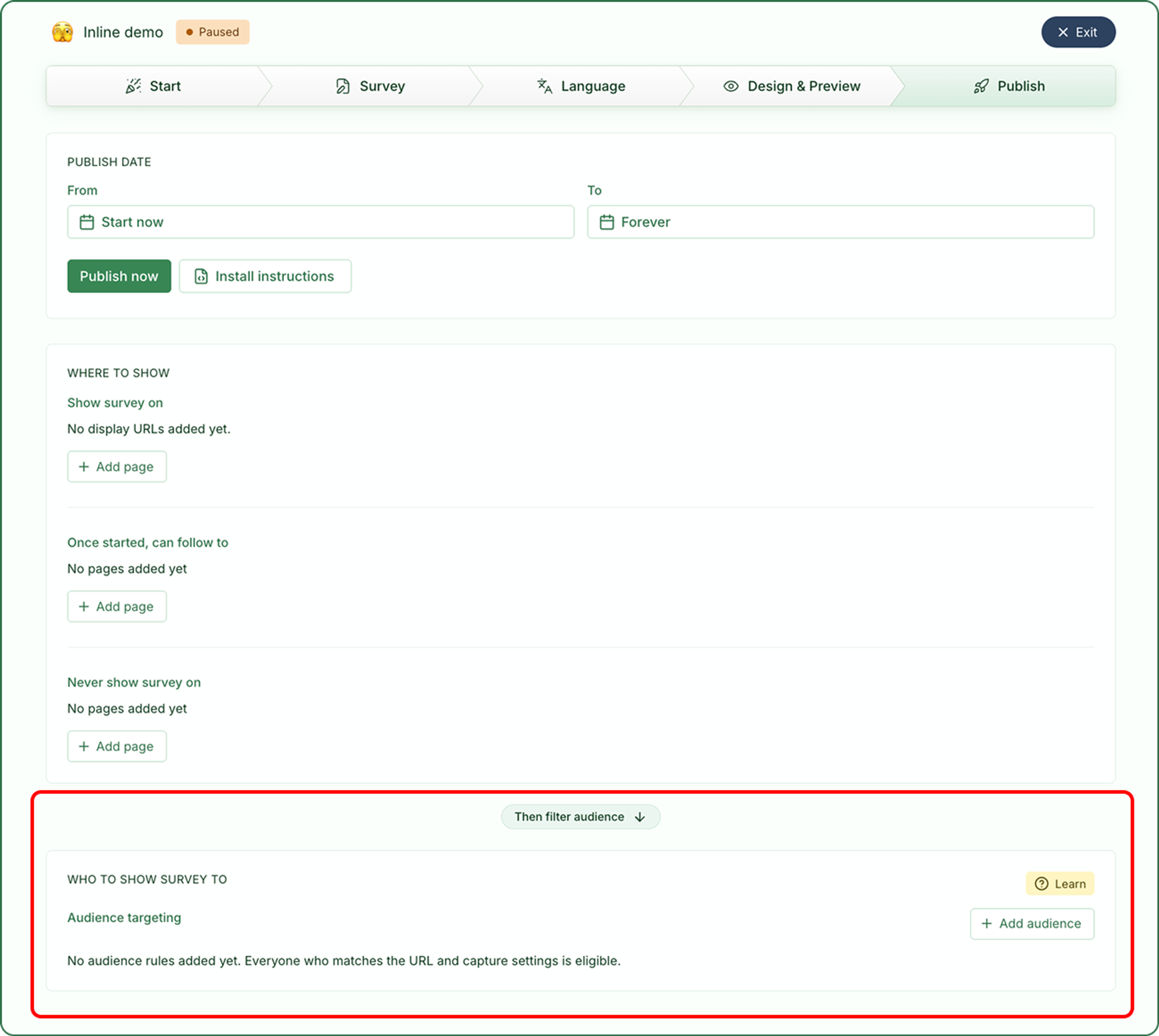The image size is (1159, 1036).
Task: Click Then filter audience pill
Action: pyautogui.click(x=581, y=817)
